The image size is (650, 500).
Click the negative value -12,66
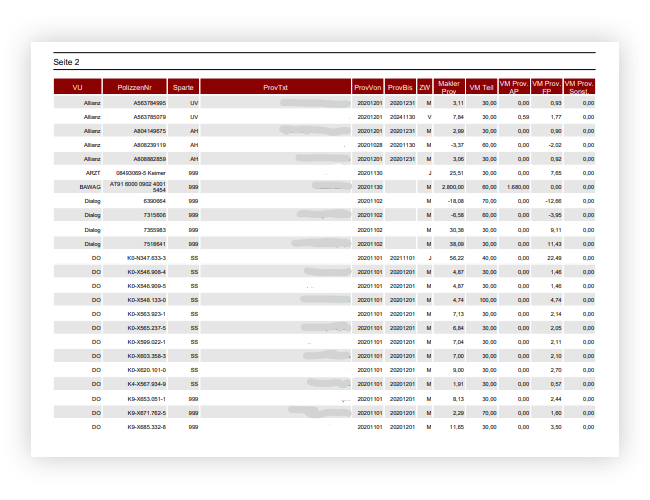[x=553, y=201]
